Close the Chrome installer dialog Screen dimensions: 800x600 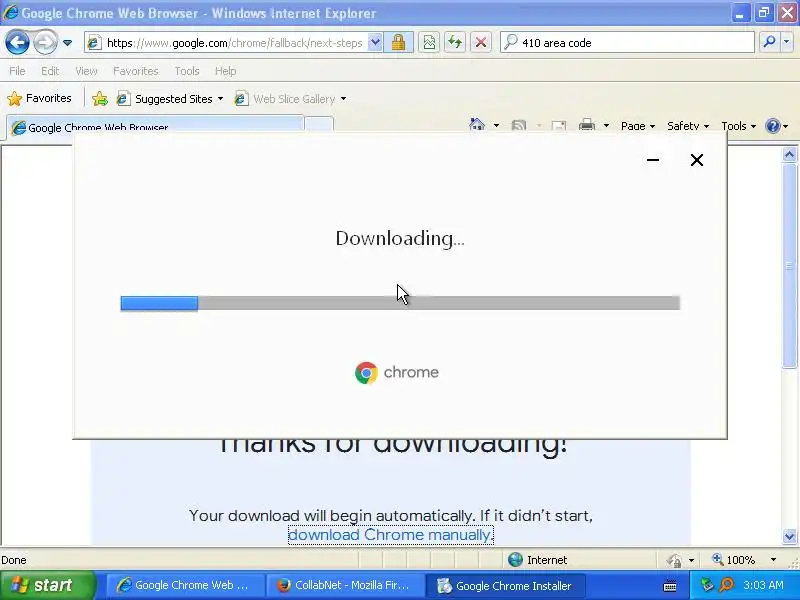pyautogui.click(x=697, y=160)
